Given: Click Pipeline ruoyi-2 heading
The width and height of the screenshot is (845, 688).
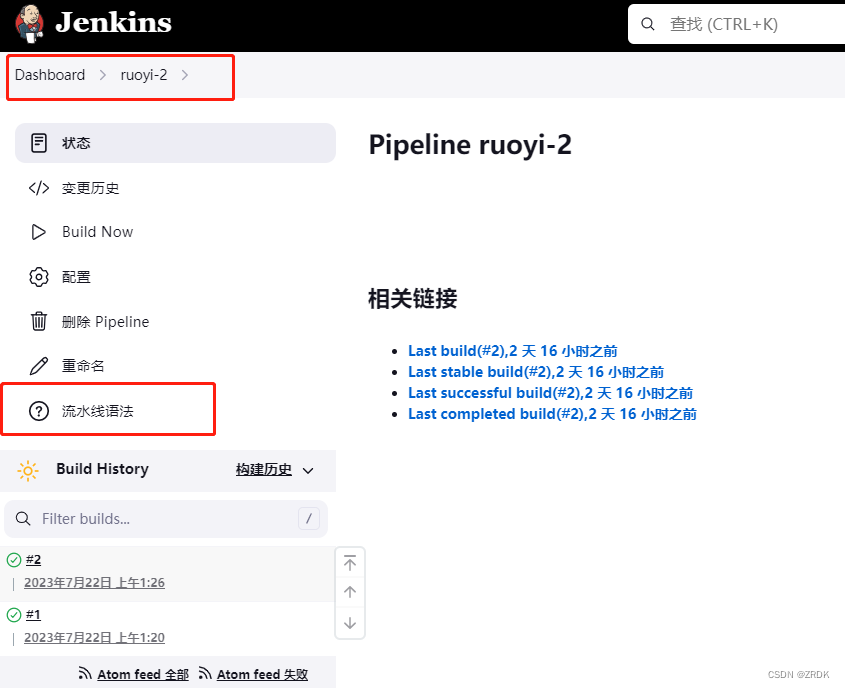Looking at the screenshot, I should click(470, 145).
